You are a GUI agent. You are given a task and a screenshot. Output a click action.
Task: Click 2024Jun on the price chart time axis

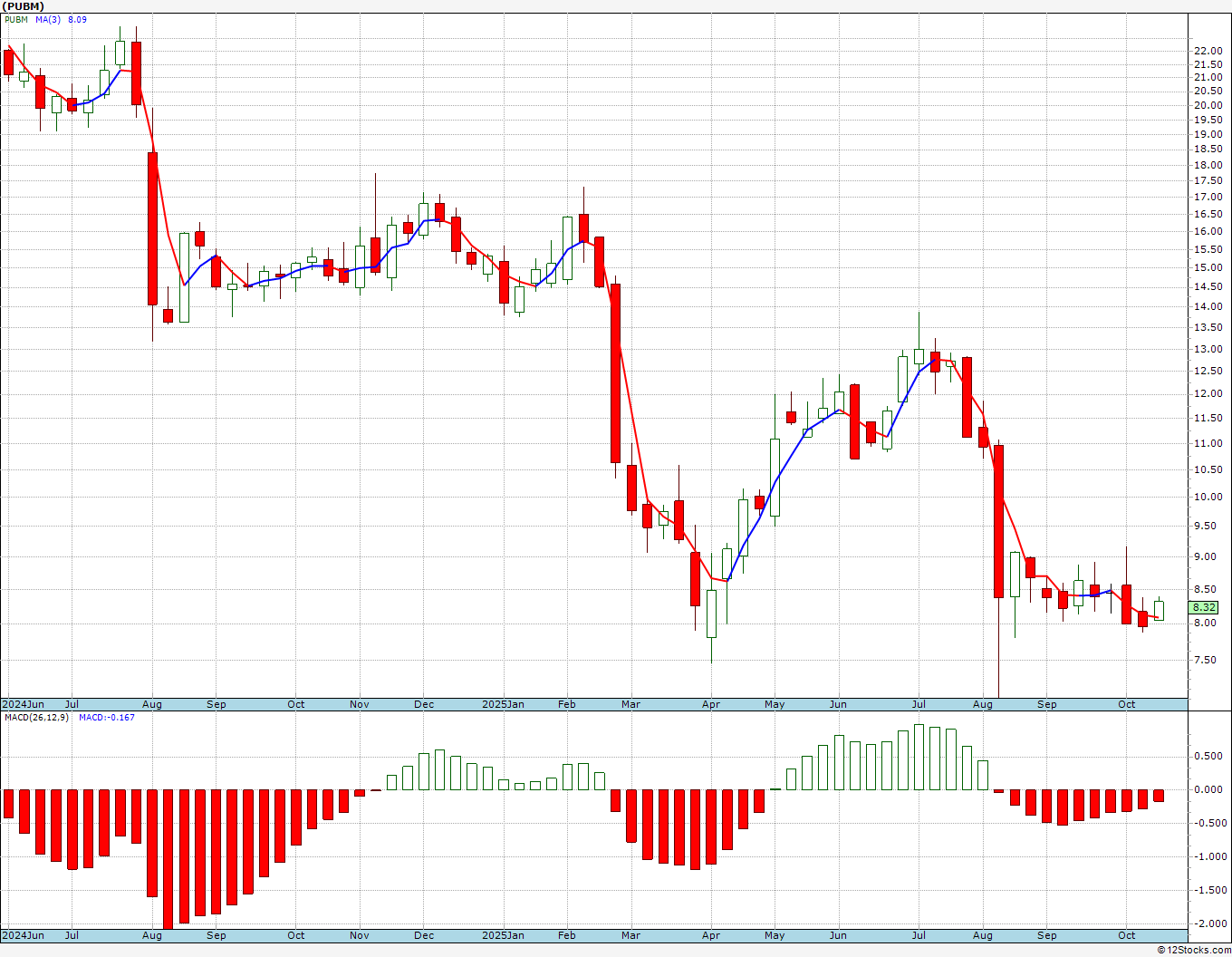(x=23, y=704)
